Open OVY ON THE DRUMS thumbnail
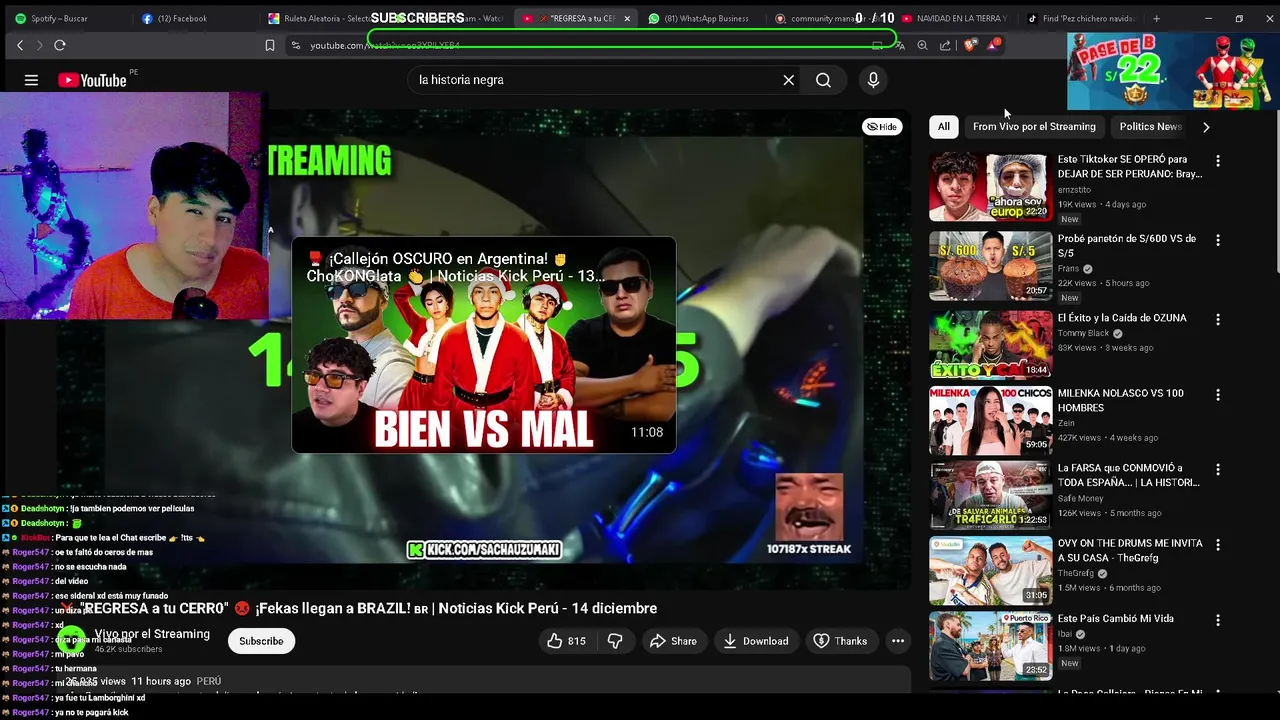This screenshot has width=1280, height=720. point(990,571)
